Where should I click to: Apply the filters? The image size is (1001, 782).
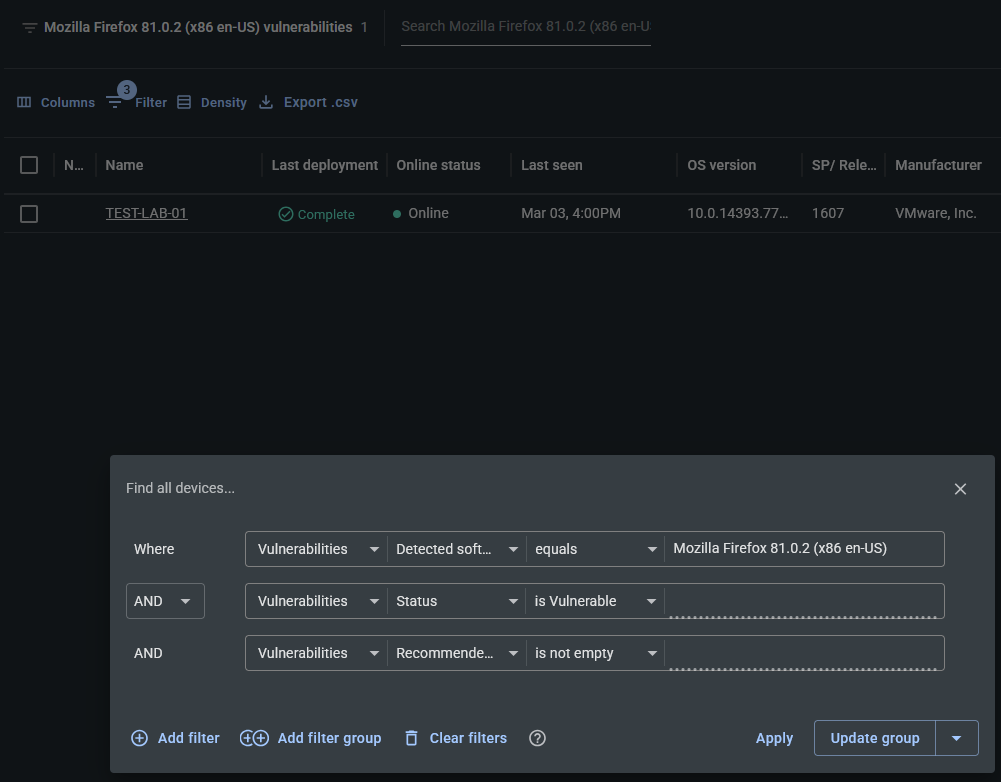tap(774, 739)
